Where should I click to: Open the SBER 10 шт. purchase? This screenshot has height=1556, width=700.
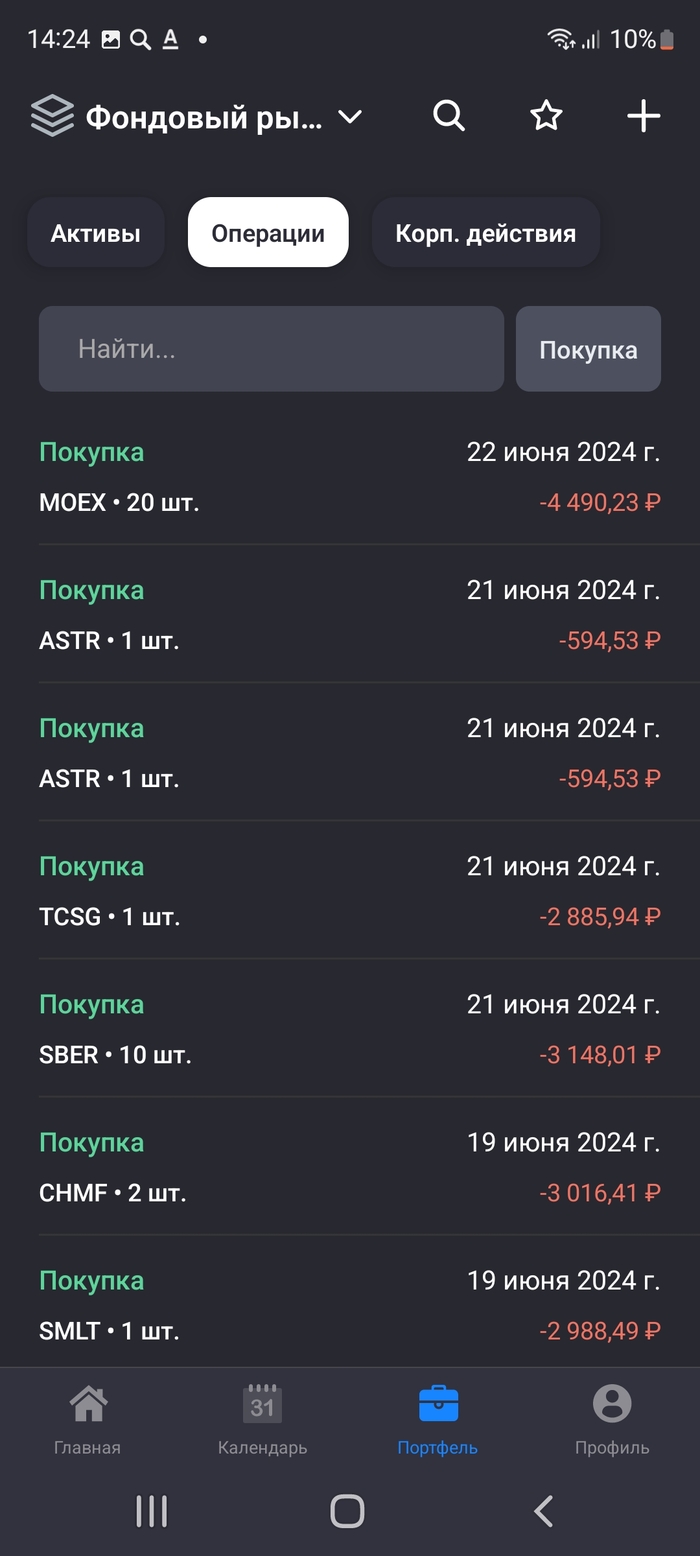pyautogui.click(x=350, y=1028)
